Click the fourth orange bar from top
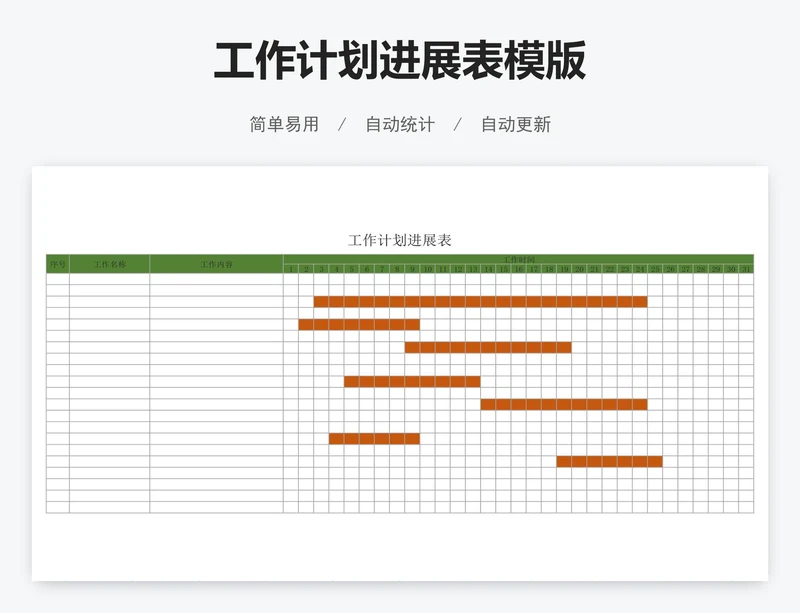Viewport: 800px width, 613px height. pos(412,381)
